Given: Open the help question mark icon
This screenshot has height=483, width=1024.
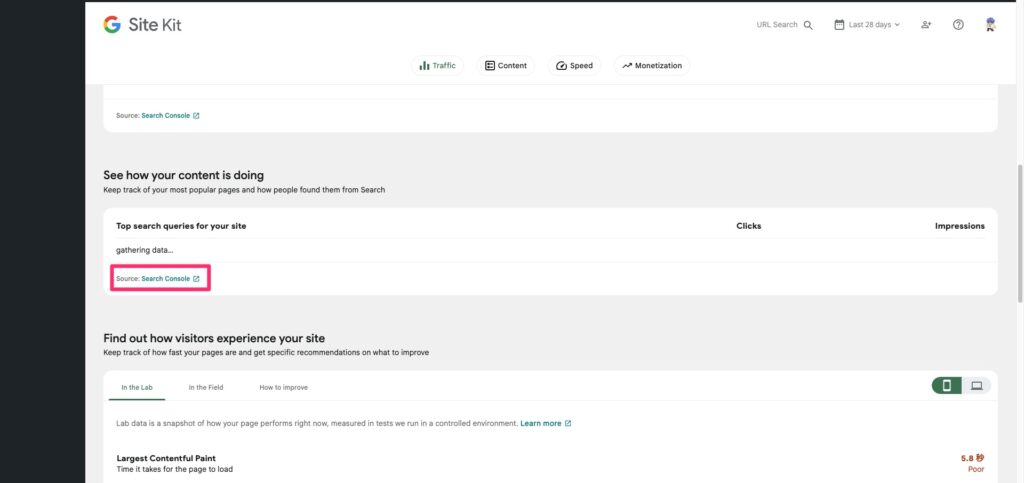Looking at the screenshot, I should coord(958,25).
